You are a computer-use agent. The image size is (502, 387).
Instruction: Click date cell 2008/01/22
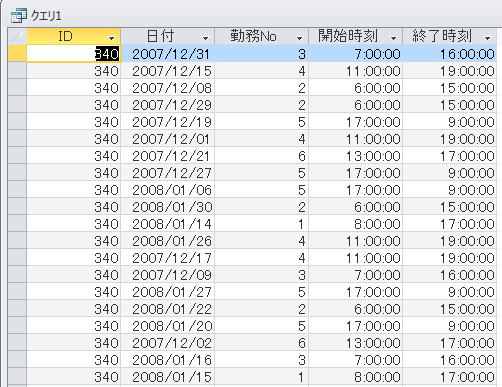[168, 309]
